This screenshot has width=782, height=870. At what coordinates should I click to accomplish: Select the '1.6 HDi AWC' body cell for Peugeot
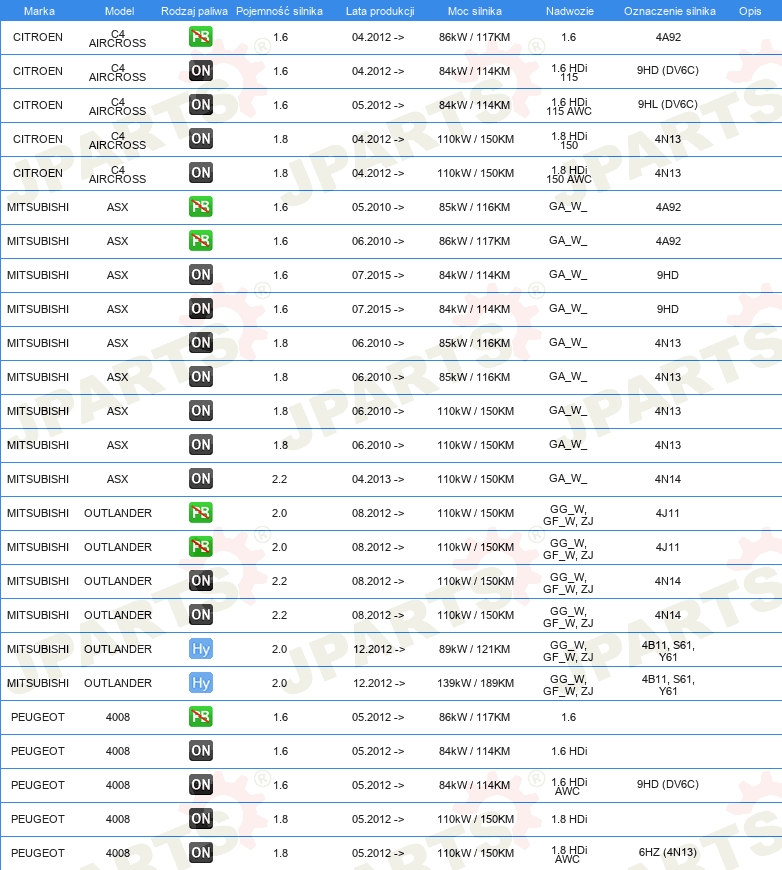(x=569, y=786)
